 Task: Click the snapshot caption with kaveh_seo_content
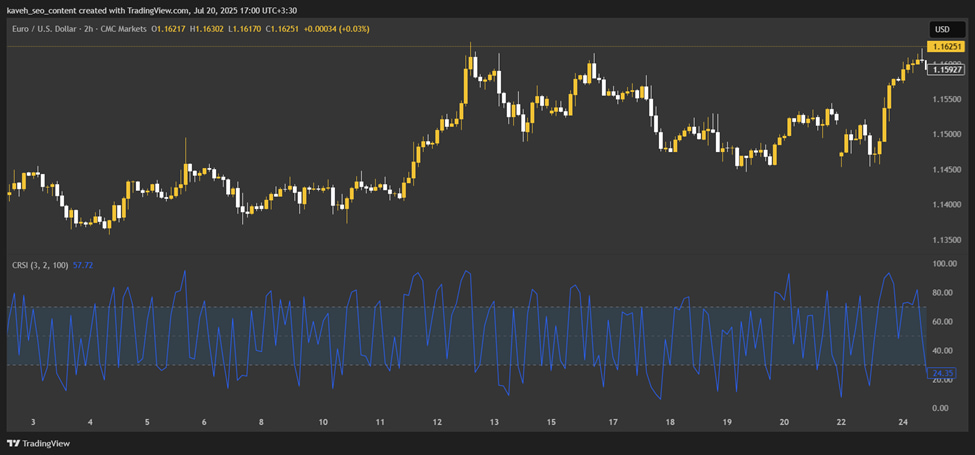[153, 9]
